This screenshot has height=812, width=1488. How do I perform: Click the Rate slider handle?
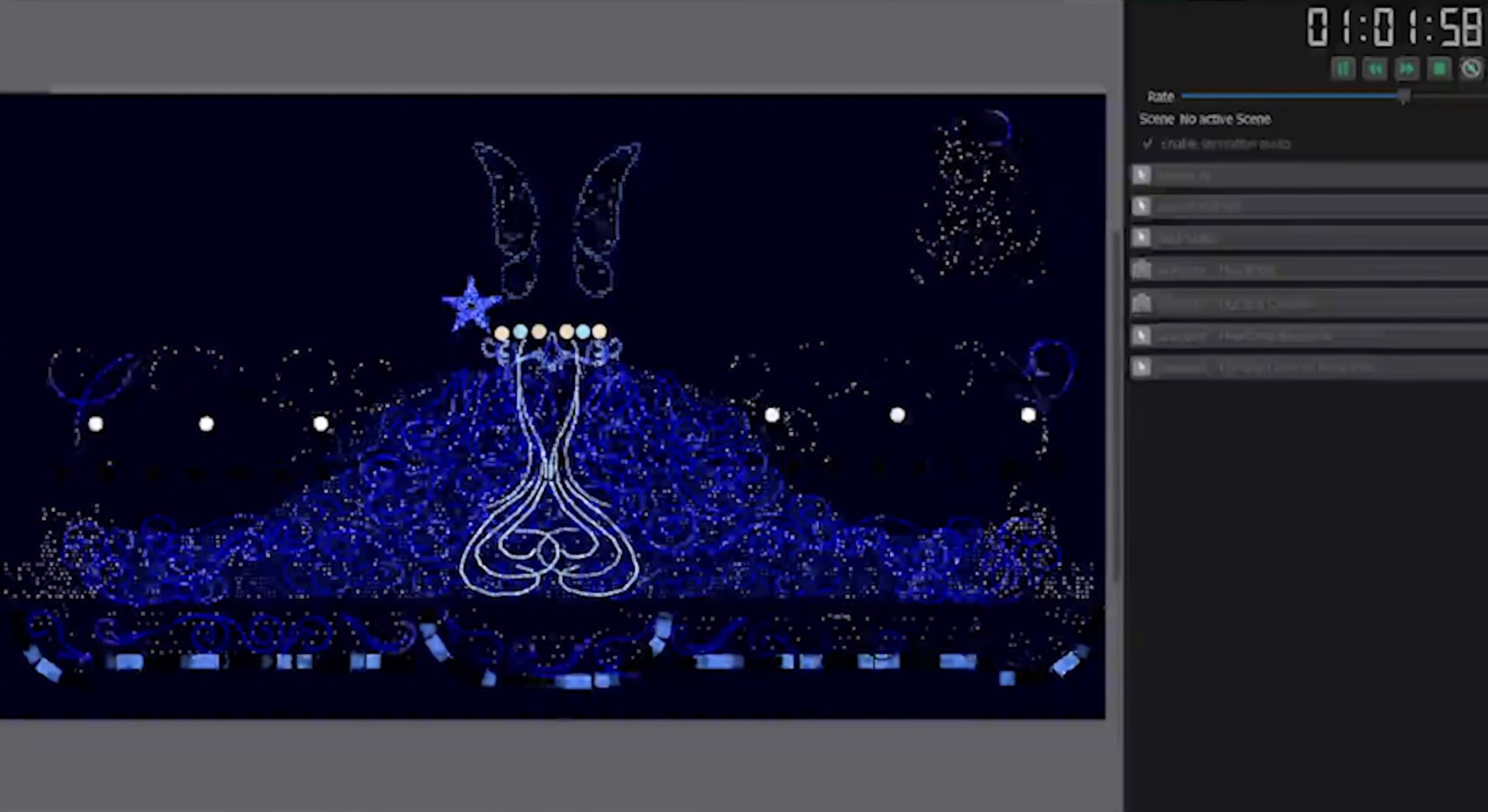pyautogui.click(x=1404, y=96)
